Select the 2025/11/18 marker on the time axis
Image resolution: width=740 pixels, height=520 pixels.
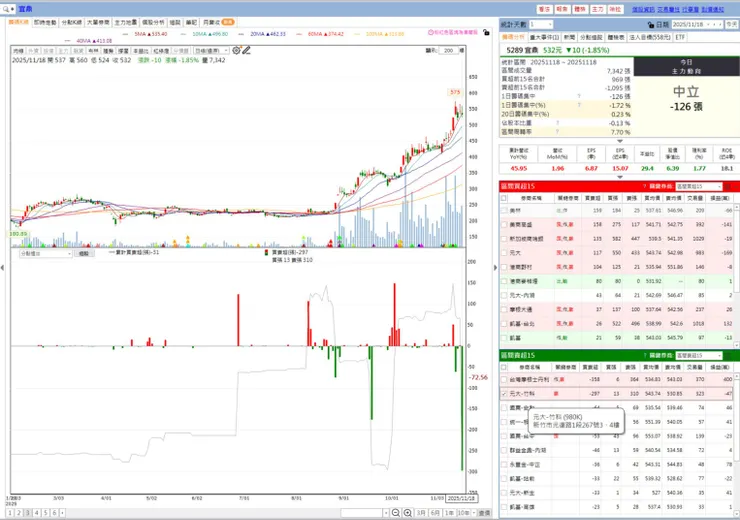point(461,498)
